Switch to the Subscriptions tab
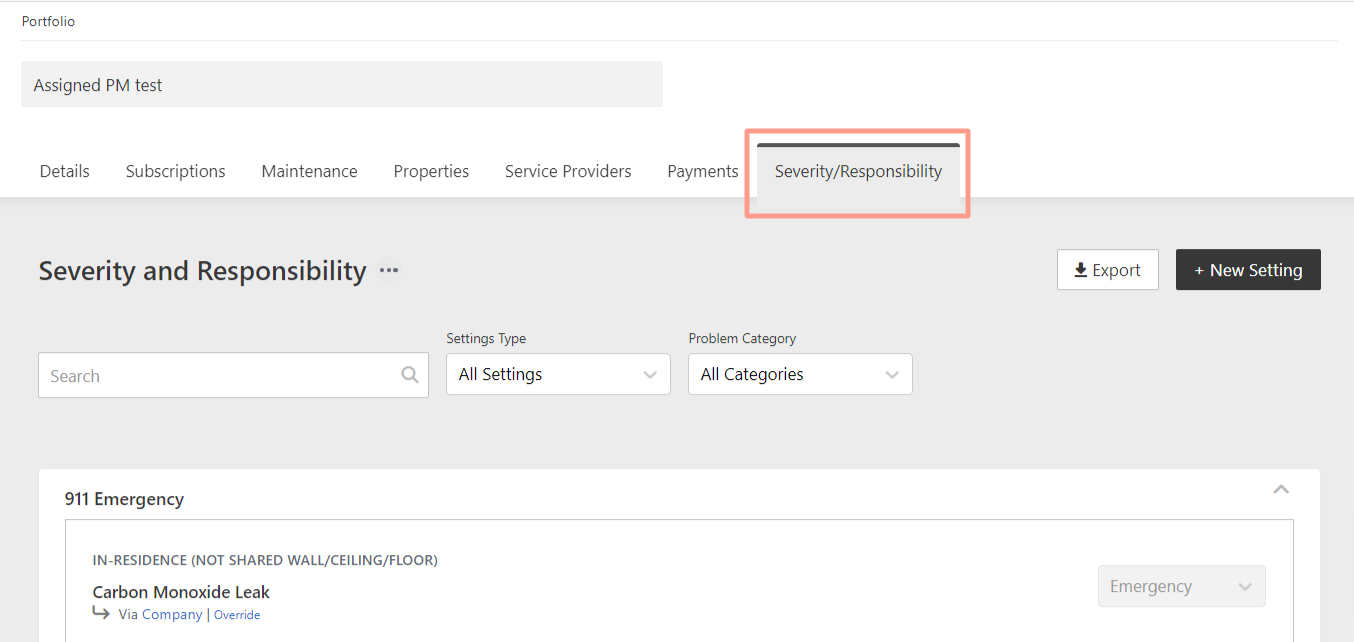The width and height of the screenshot is (1354, 642). point(176,171)
